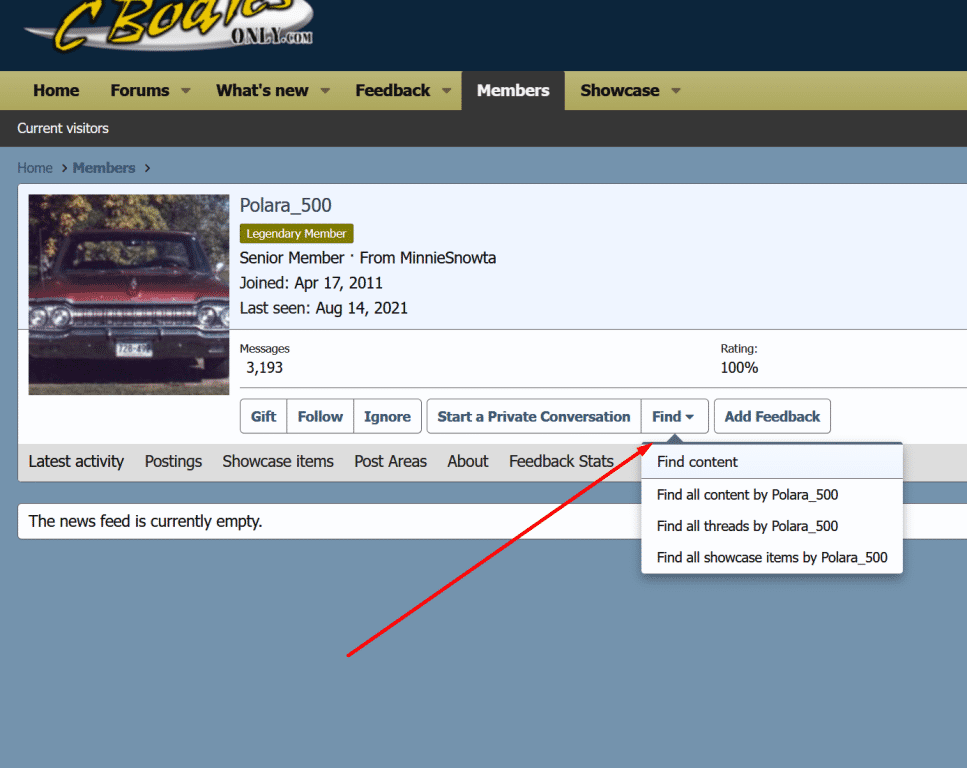
Task: Click the Members breadcrumb link
Action: pos(104,168)
